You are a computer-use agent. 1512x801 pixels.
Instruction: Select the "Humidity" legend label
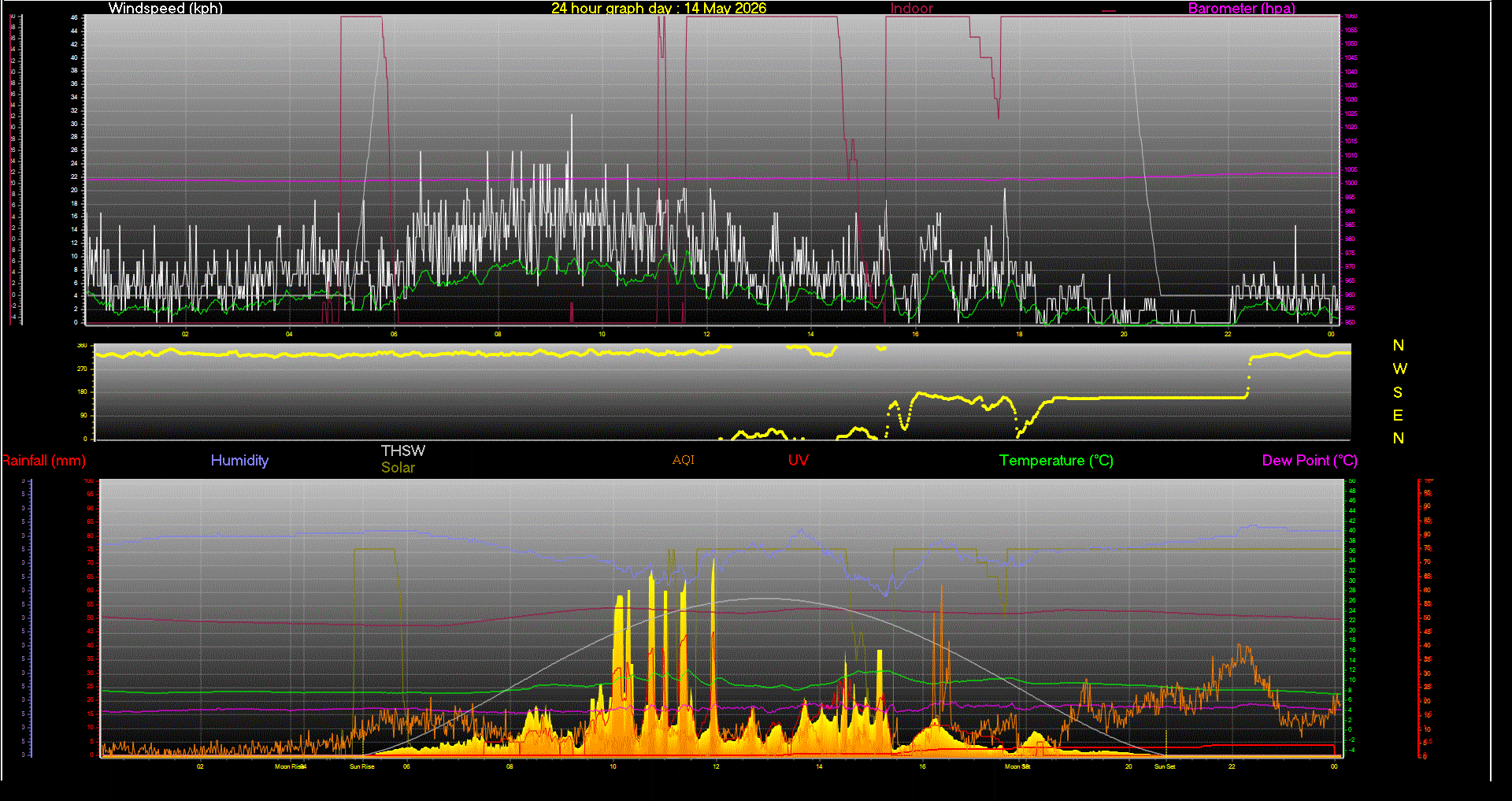tap(239, 461)
